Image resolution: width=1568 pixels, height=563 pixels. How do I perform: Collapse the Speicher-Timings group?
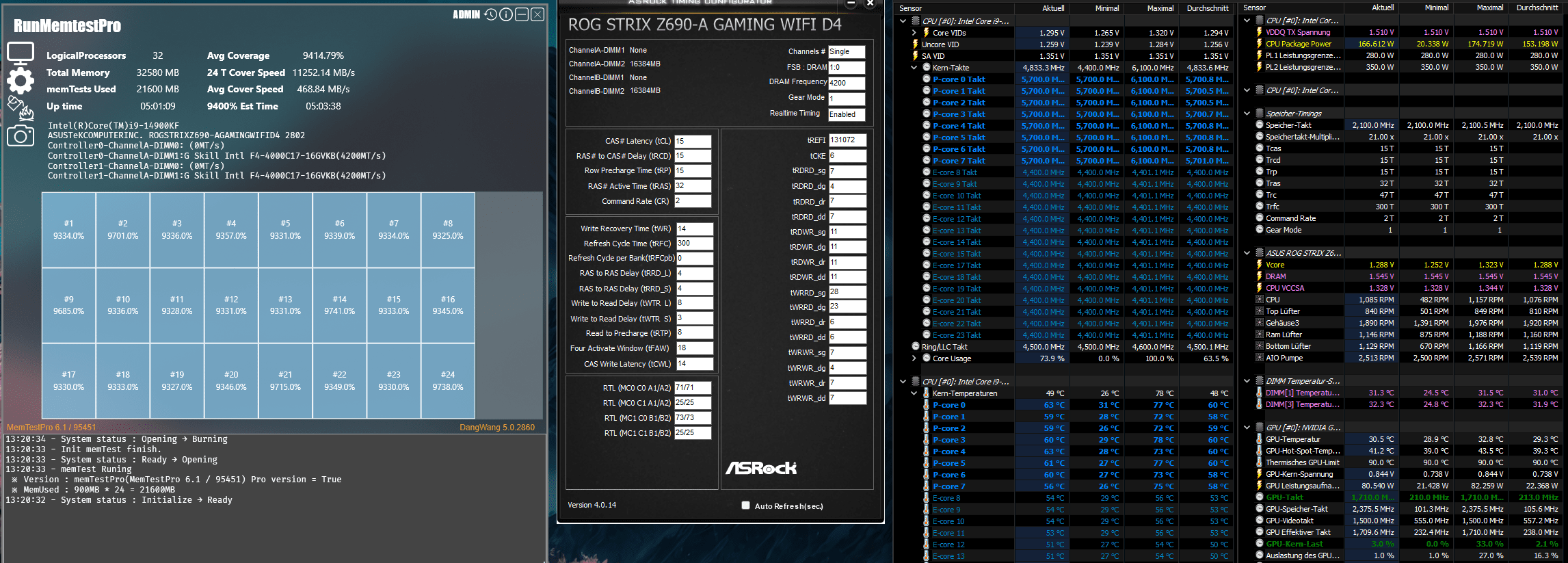pos(1247,114)
